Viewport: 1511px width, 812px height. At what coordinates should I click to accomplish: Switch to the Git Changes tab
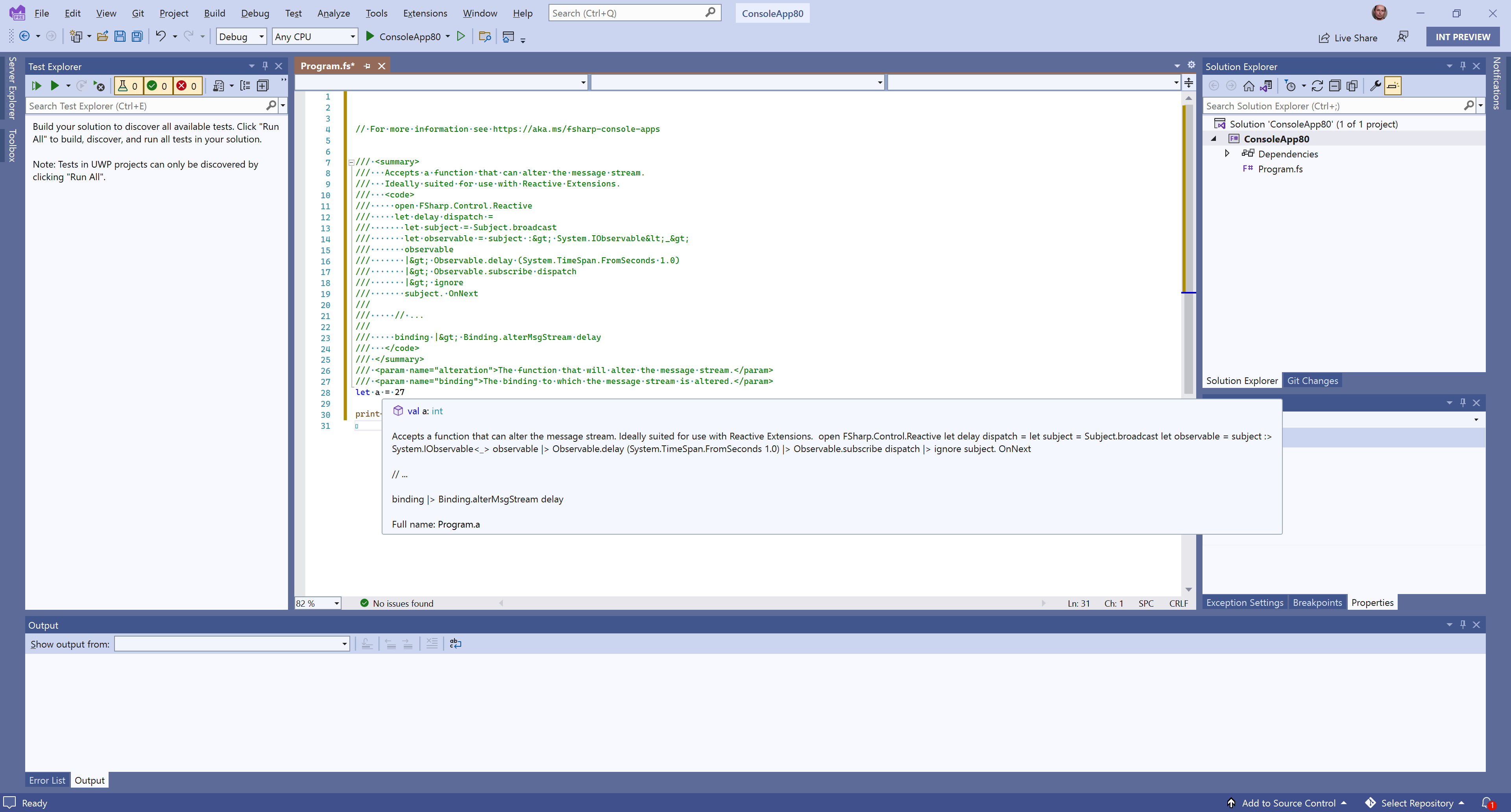pyautogui.click(x=1312, y=380)
